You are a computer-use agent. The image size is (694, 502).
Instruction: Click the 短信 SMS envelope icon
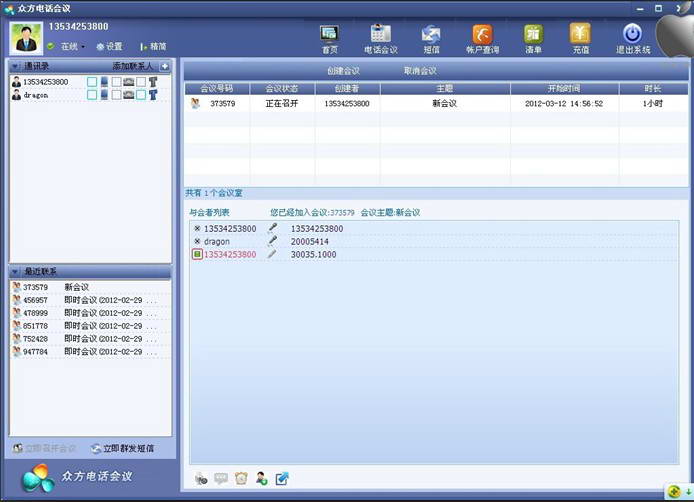431,38
